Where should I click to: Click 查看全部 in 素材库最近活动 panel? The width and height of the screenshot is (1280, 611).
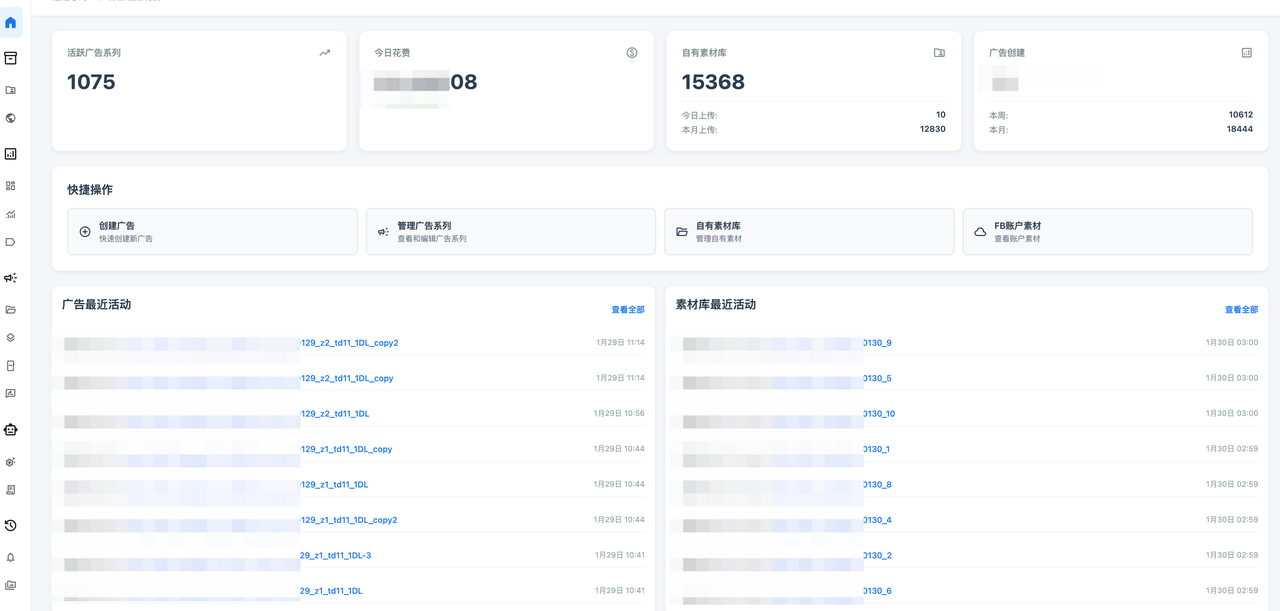pos(1241,310)
